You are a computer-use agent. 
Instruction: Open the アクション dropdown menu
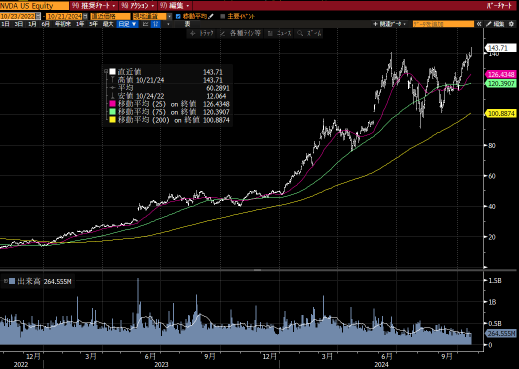pos(138,6)
